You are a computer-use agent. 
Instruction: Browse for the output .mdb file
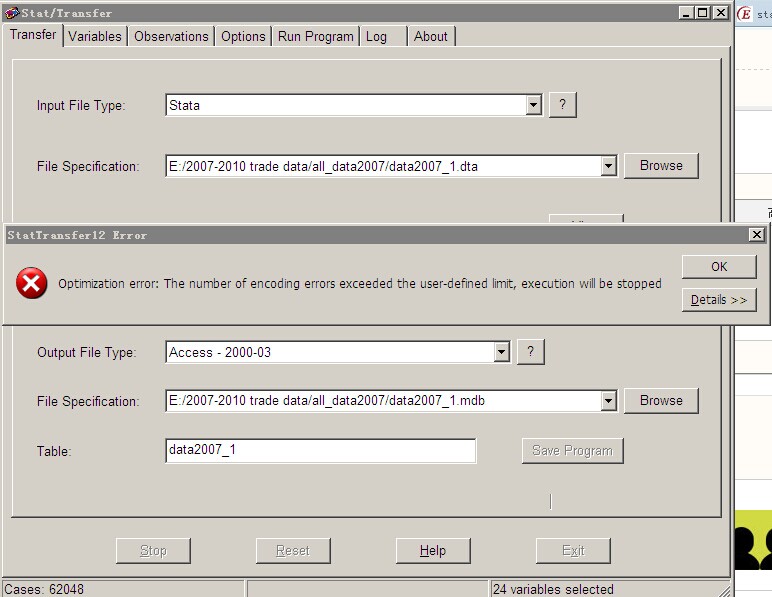661,401
